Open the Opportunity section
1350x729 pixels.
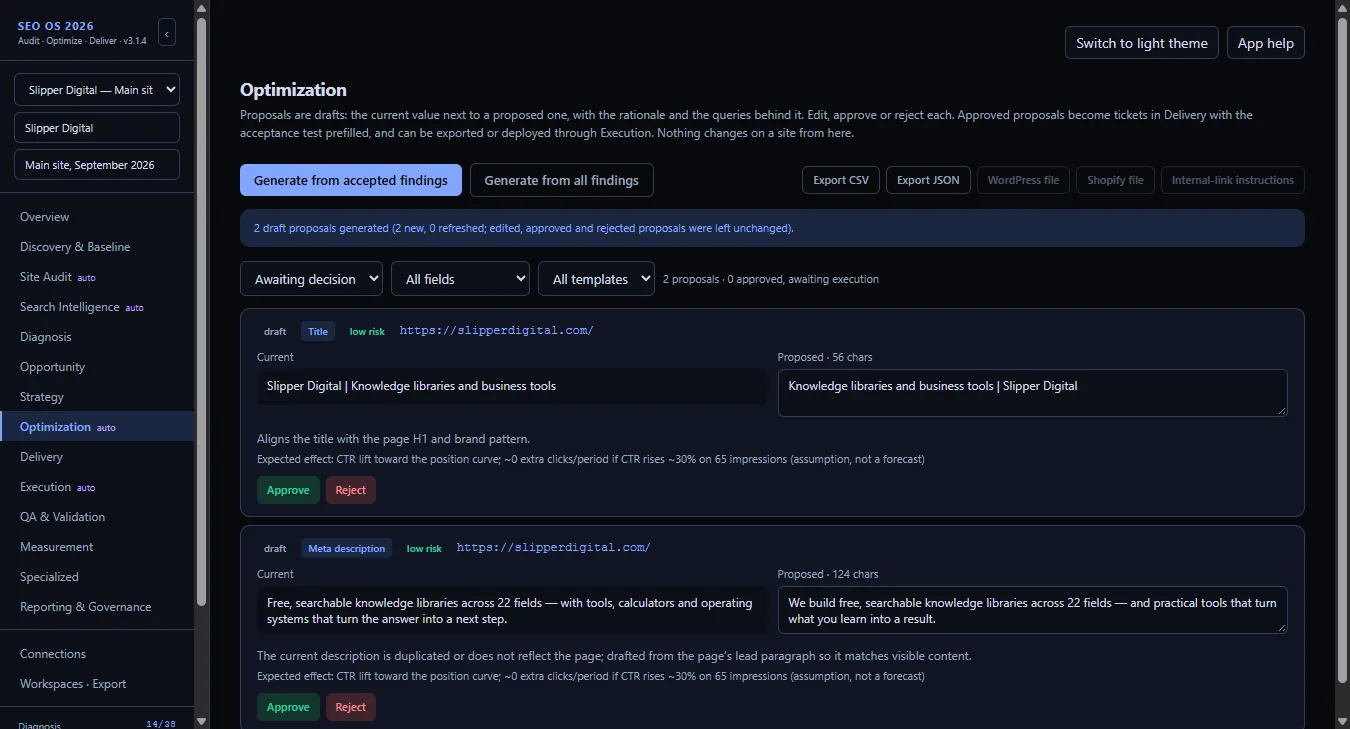(97, 367)
